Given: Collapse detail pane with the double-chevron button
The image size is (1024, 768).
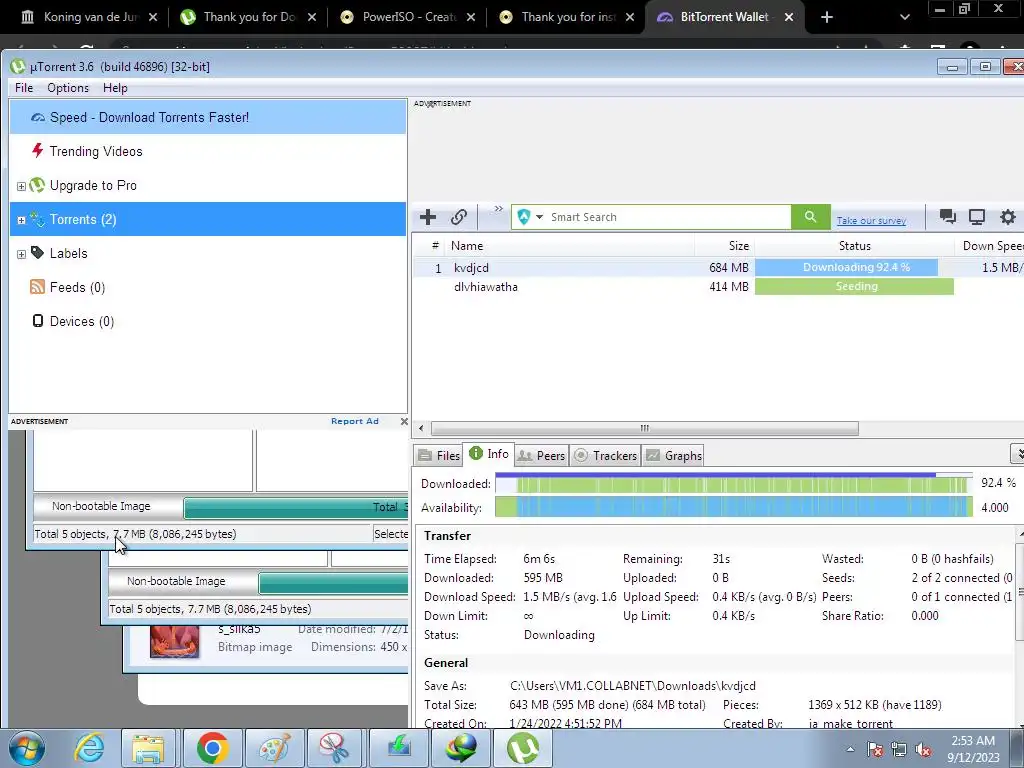Looking at the screenshot, I should (x=1017, y=453).
